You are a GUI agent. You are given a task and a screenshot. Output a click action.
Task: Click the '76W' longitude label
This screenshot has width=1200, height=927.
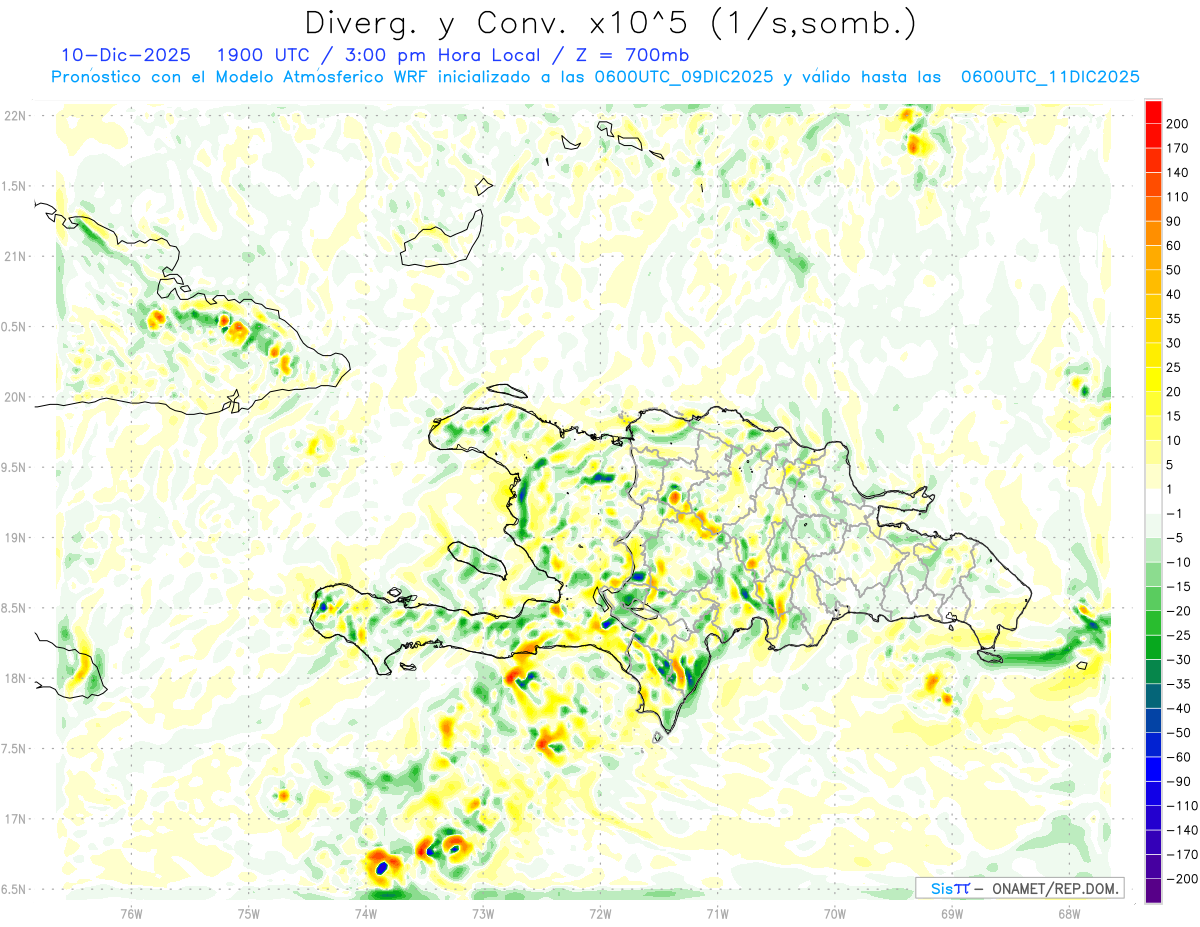pyautogui.click(x=131, y=913)
